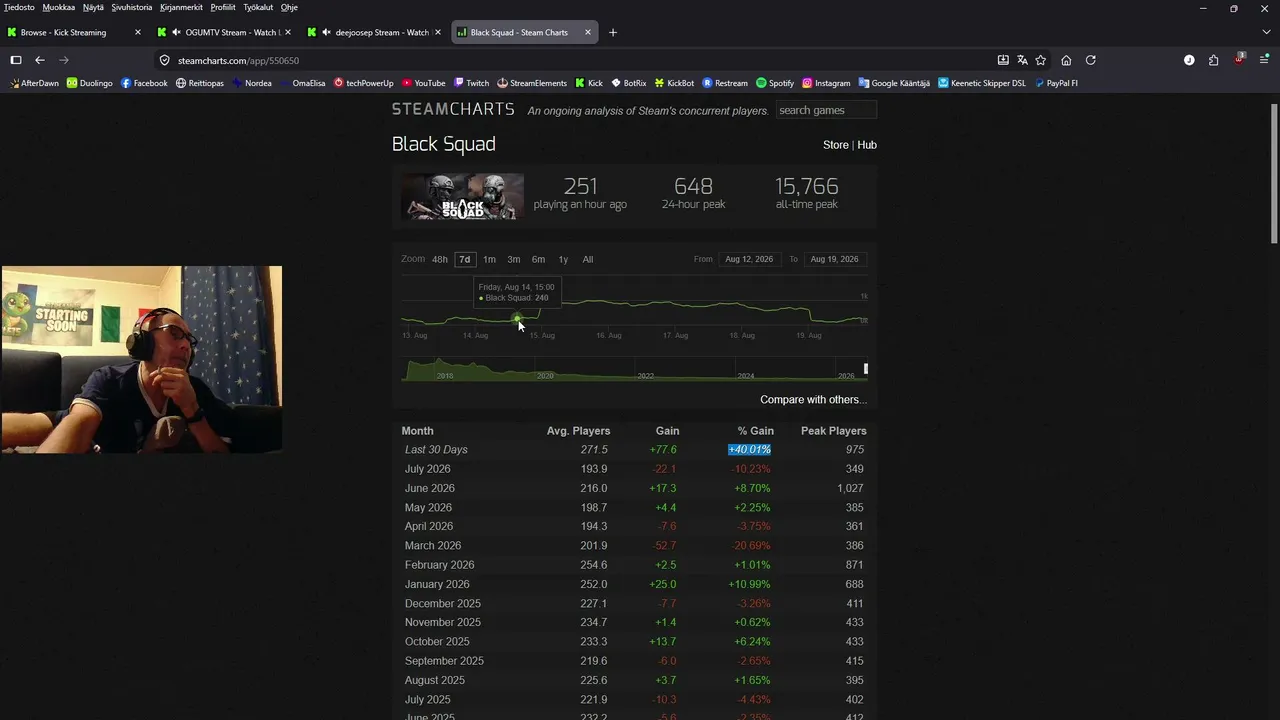This screenshot has width=1280, height=720.
Task: Open the Kick bookmark
Action: tap(589, 83)
